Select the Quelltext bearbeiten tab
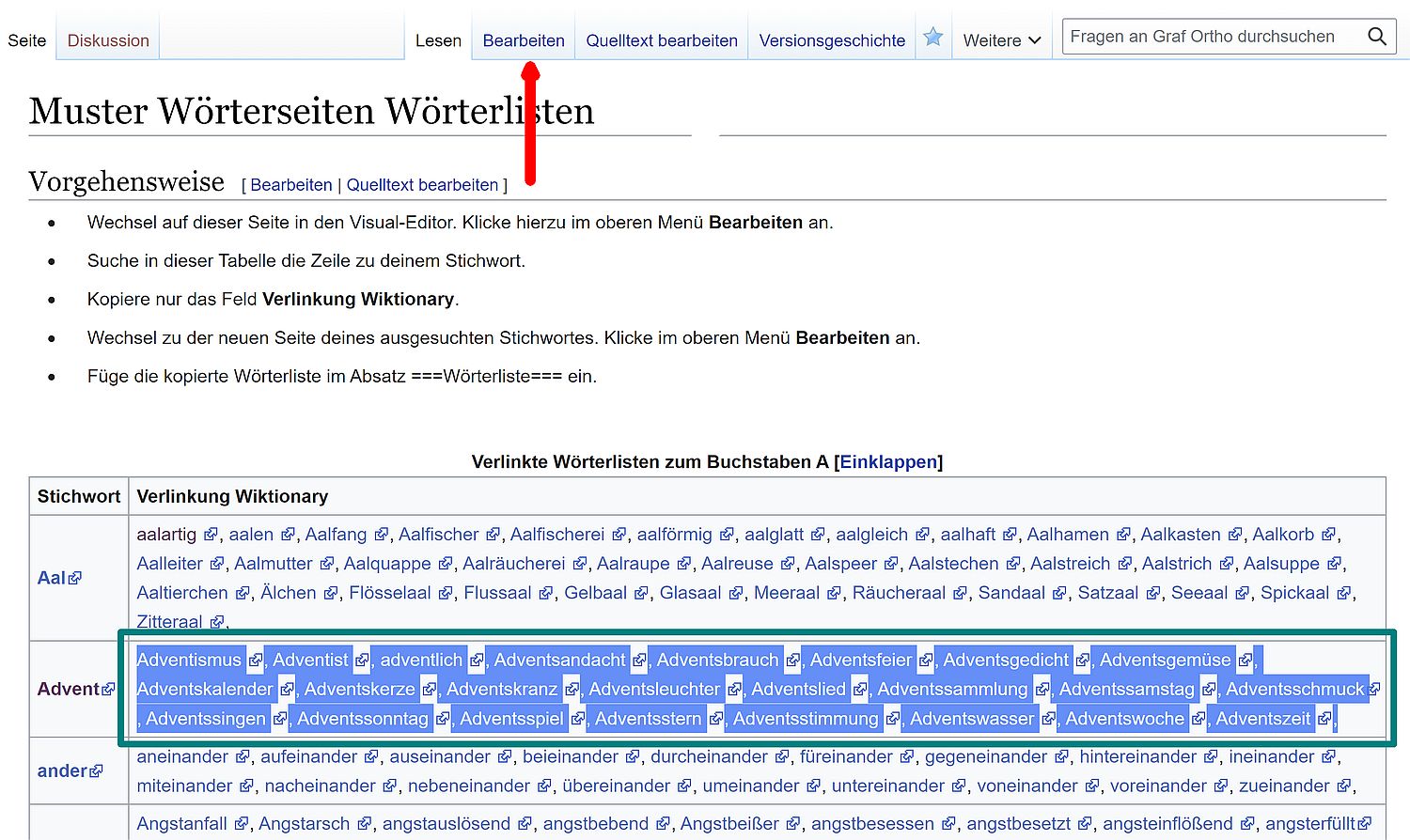The width and height of the screenshot is (1410, 840). (x=662, y=40)
